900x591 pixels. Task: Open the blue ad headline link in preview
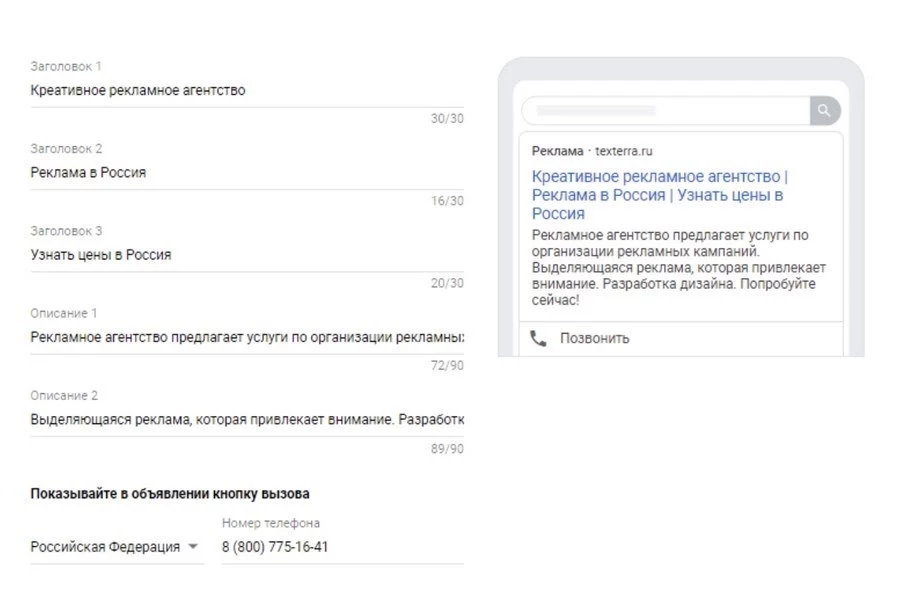point(657,195)
